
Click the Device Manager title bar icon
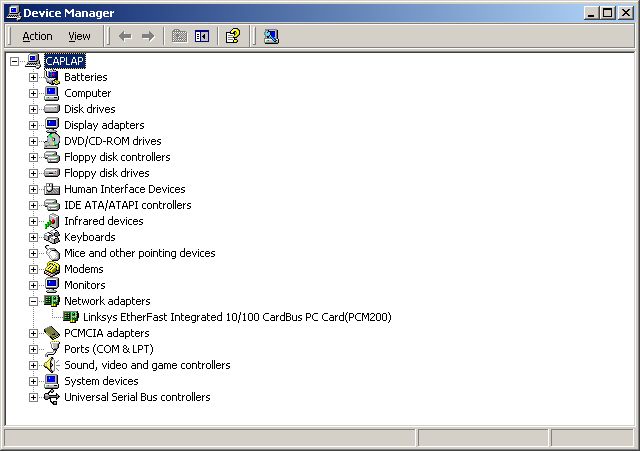click(x=13, y=13)
